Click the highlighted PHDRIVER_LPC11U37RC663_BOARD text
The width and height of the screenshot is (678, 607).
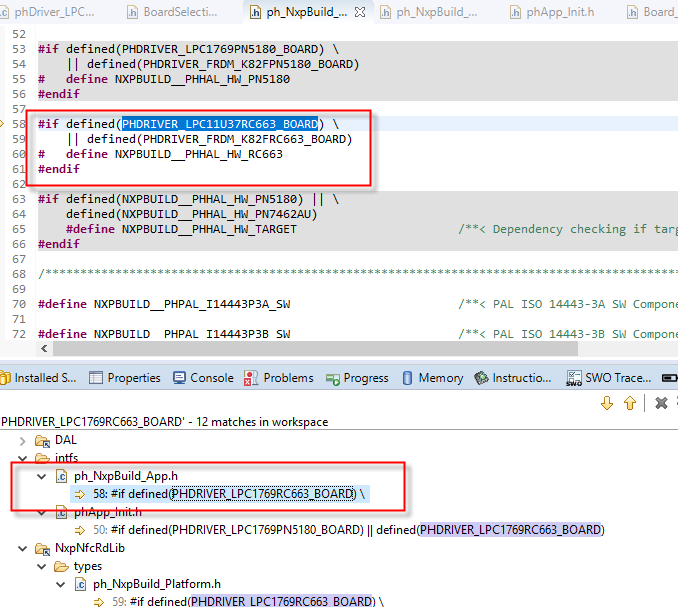220,124
